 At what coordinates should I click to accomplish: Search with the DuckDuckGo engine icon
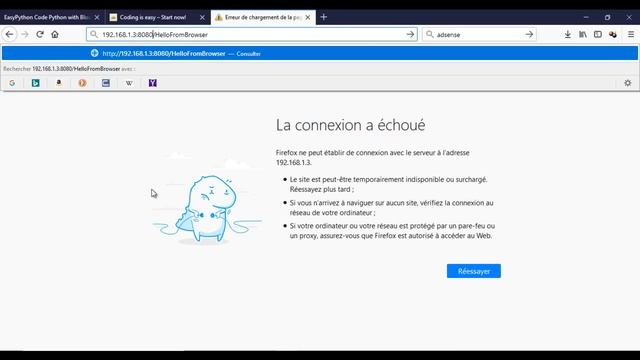click(x=82, y=83)
